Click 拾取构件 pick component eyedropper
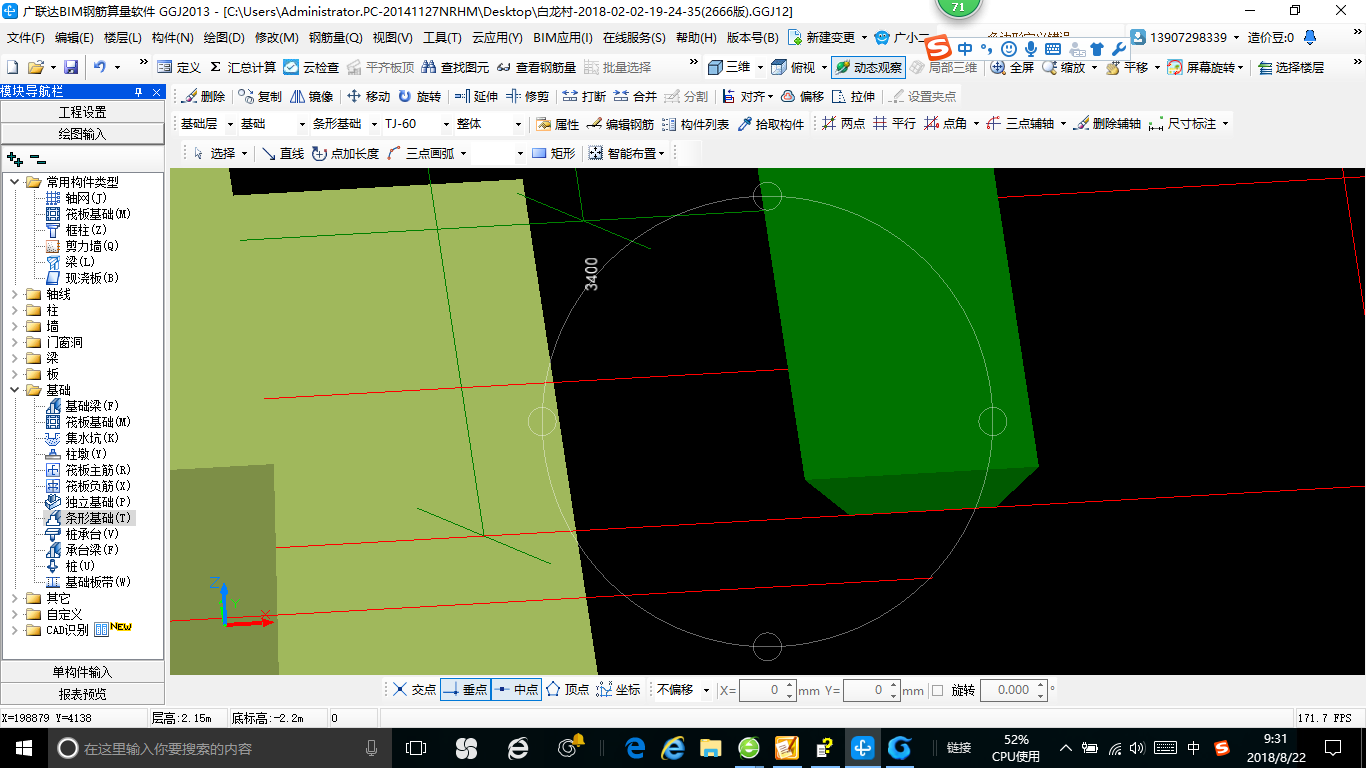Screen dimensions: 1366x768 (x=771, y=124)
